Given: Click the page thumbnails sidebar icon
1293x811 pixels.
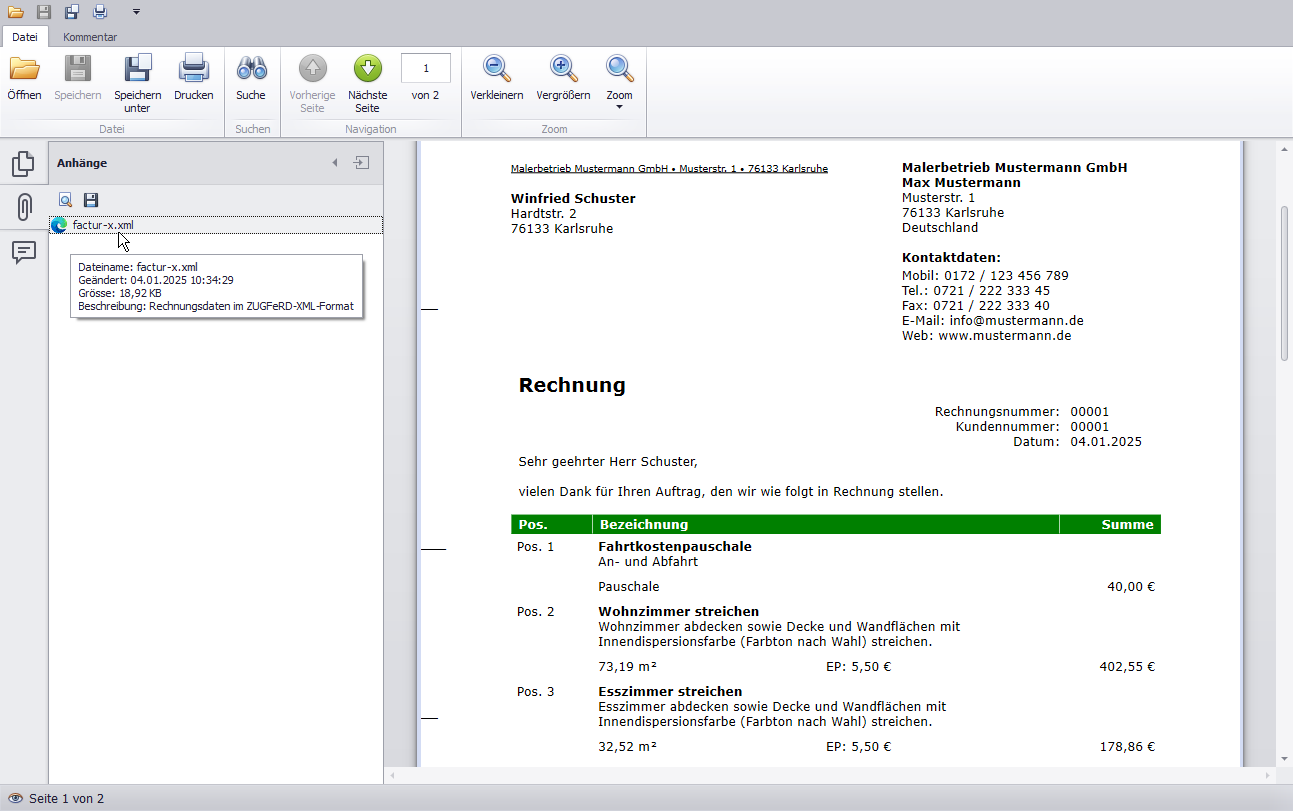Looking at the screenshot, I should point(24,160).
